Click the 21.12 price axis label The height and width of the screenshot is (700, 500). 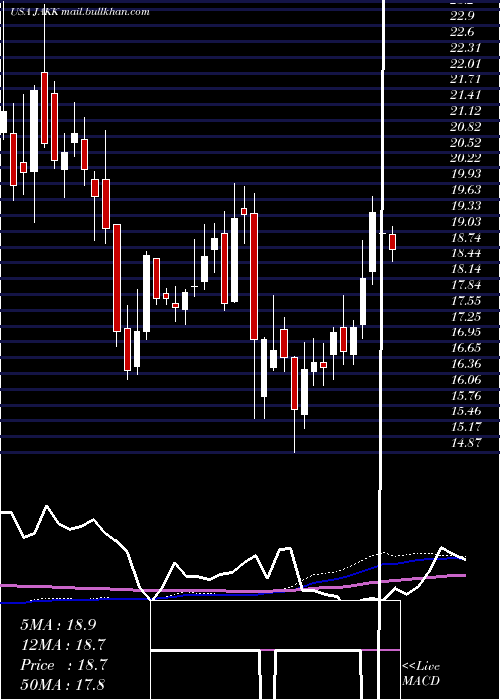tap(465, 111)
